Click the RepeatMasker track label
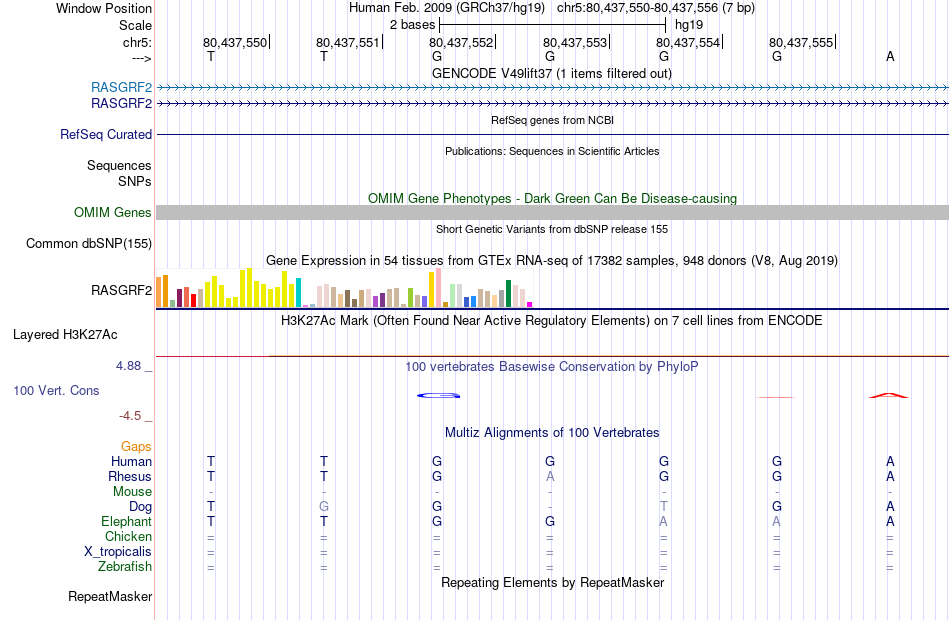The height and width of the screenshot is (620, 950). click(110, 596)
